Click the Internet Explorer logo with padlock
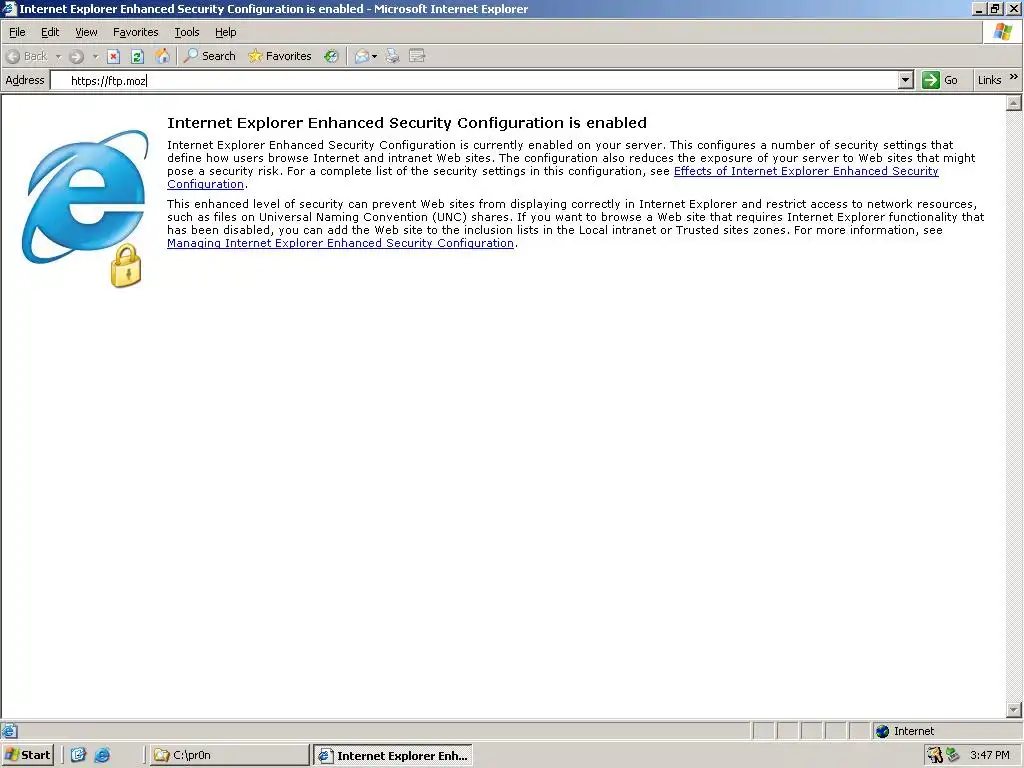This screenshot has height=768, width=1024. pos(85,208)
